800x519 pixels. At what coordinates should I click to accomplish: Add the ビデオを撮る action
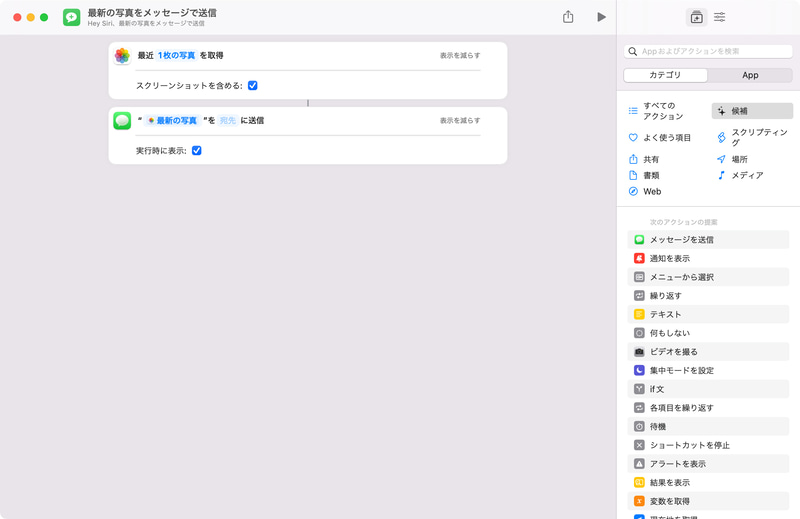708,352
